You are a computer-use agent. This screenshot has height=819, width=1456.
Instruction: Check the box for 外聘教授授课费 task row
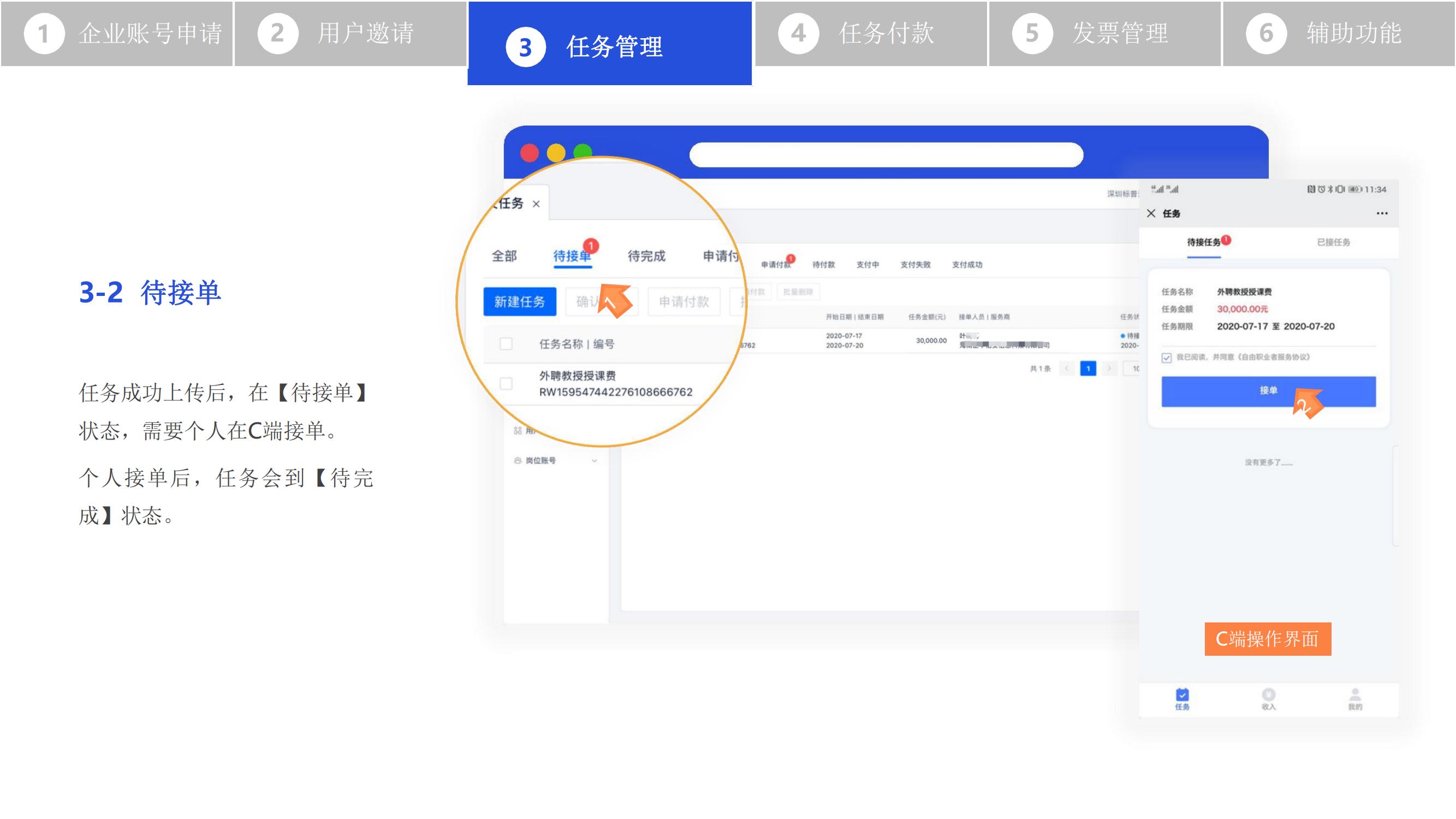[x=506, y=384]
